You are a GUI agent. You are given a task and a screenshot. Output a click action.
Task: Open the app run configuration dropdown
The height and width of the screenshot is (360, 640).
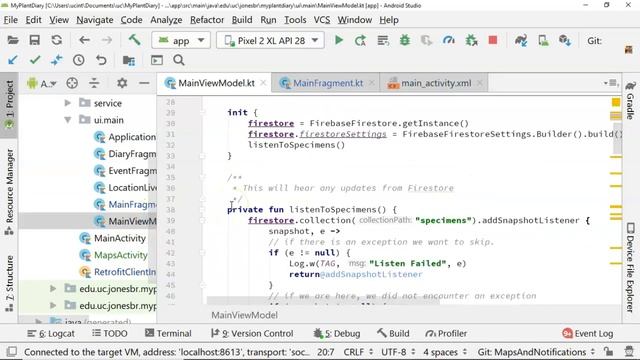click(181, 40)
